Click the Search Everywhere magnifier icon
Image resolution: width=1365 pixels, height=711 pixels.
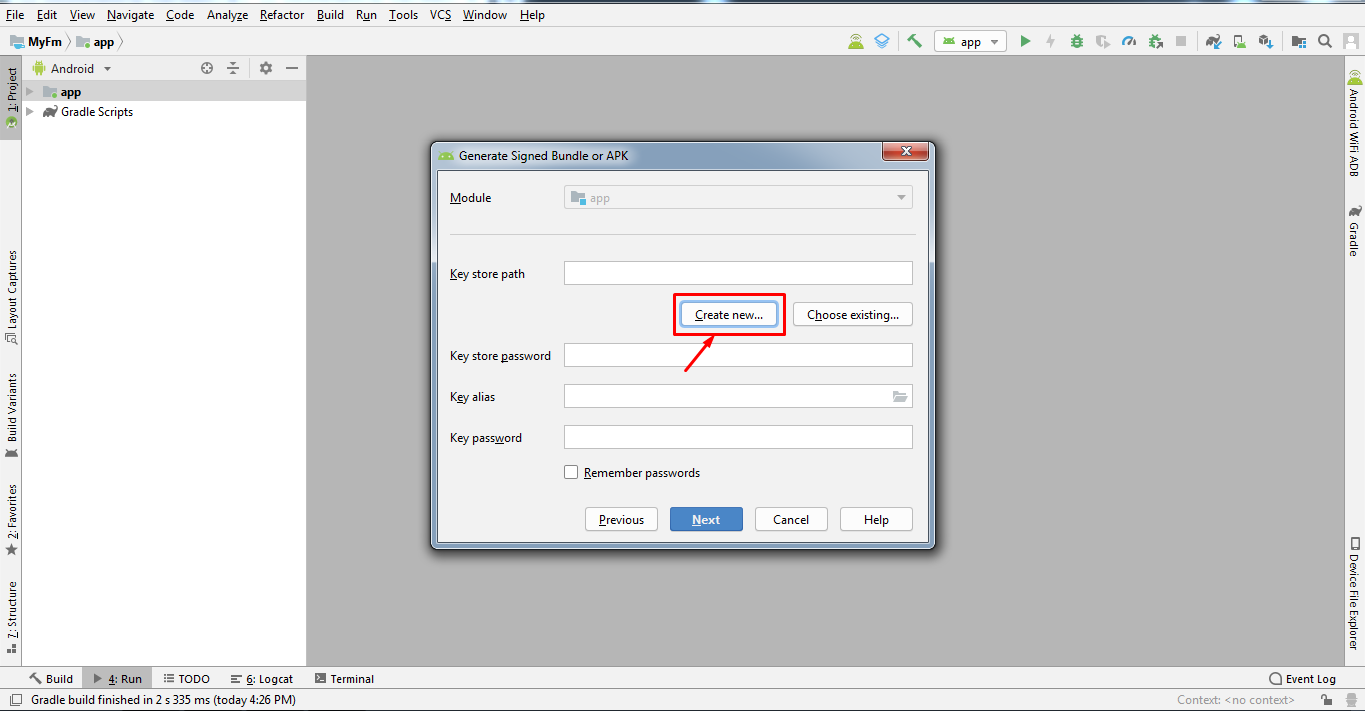coord(1325,41)
